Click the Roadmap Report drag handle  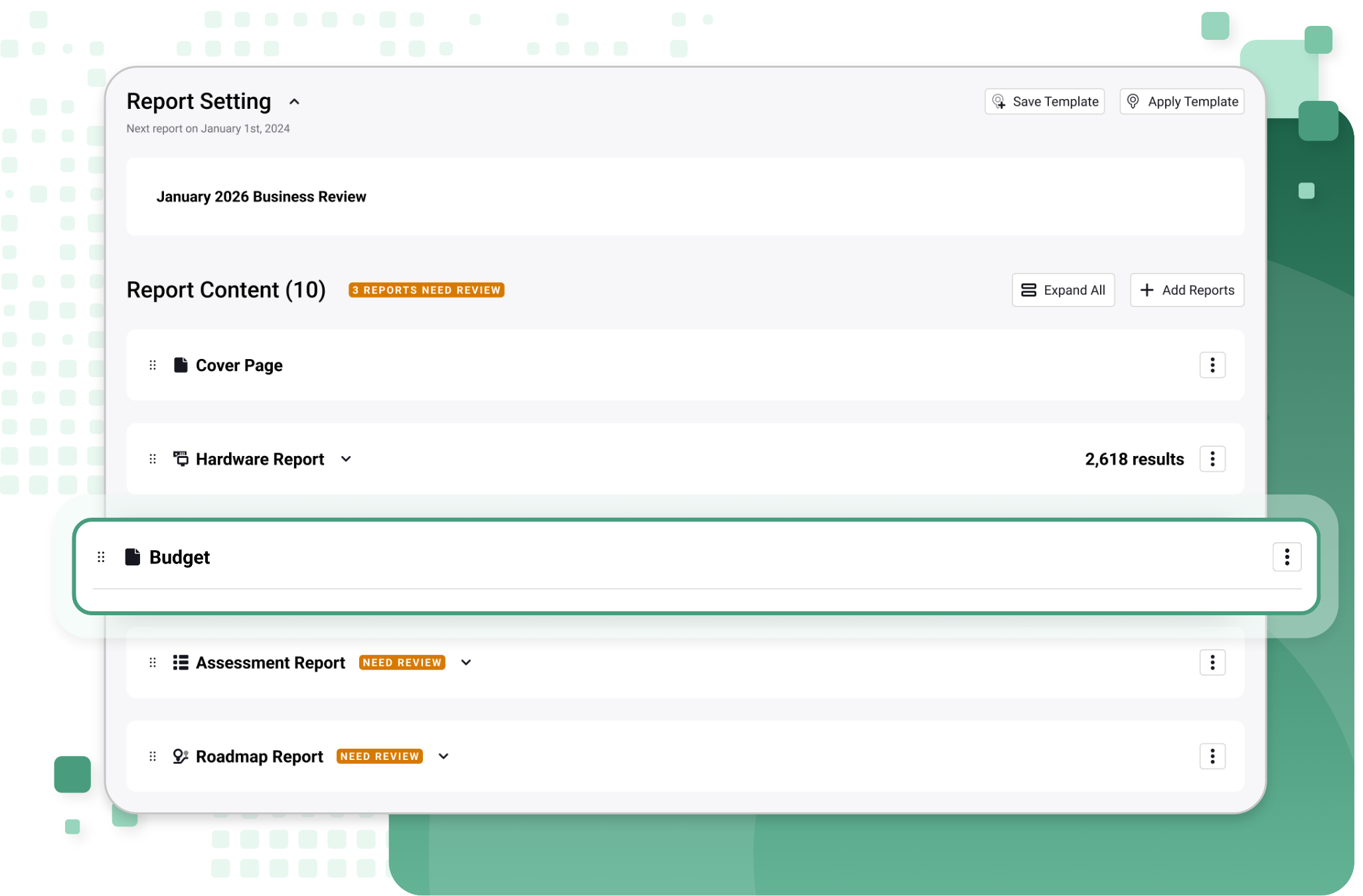153,756
